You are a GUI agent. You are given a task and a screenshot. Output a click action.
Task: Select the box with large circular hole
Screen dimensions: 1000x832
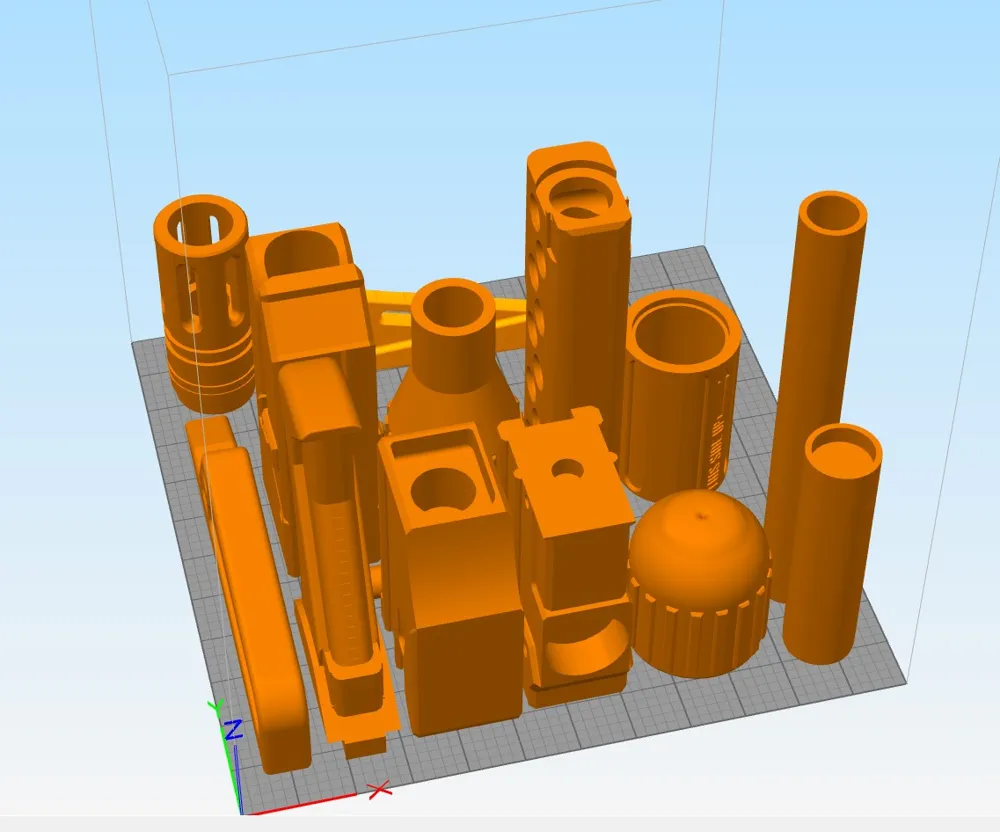tap(456, 580)
